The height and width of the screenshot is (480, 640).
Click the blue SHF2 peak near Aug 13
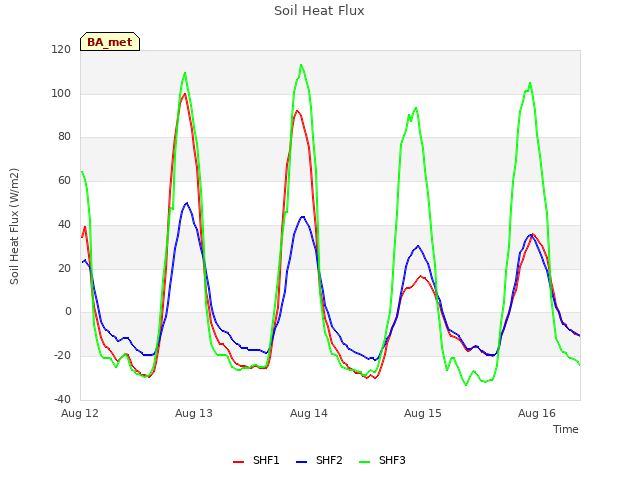click(187, 202)
